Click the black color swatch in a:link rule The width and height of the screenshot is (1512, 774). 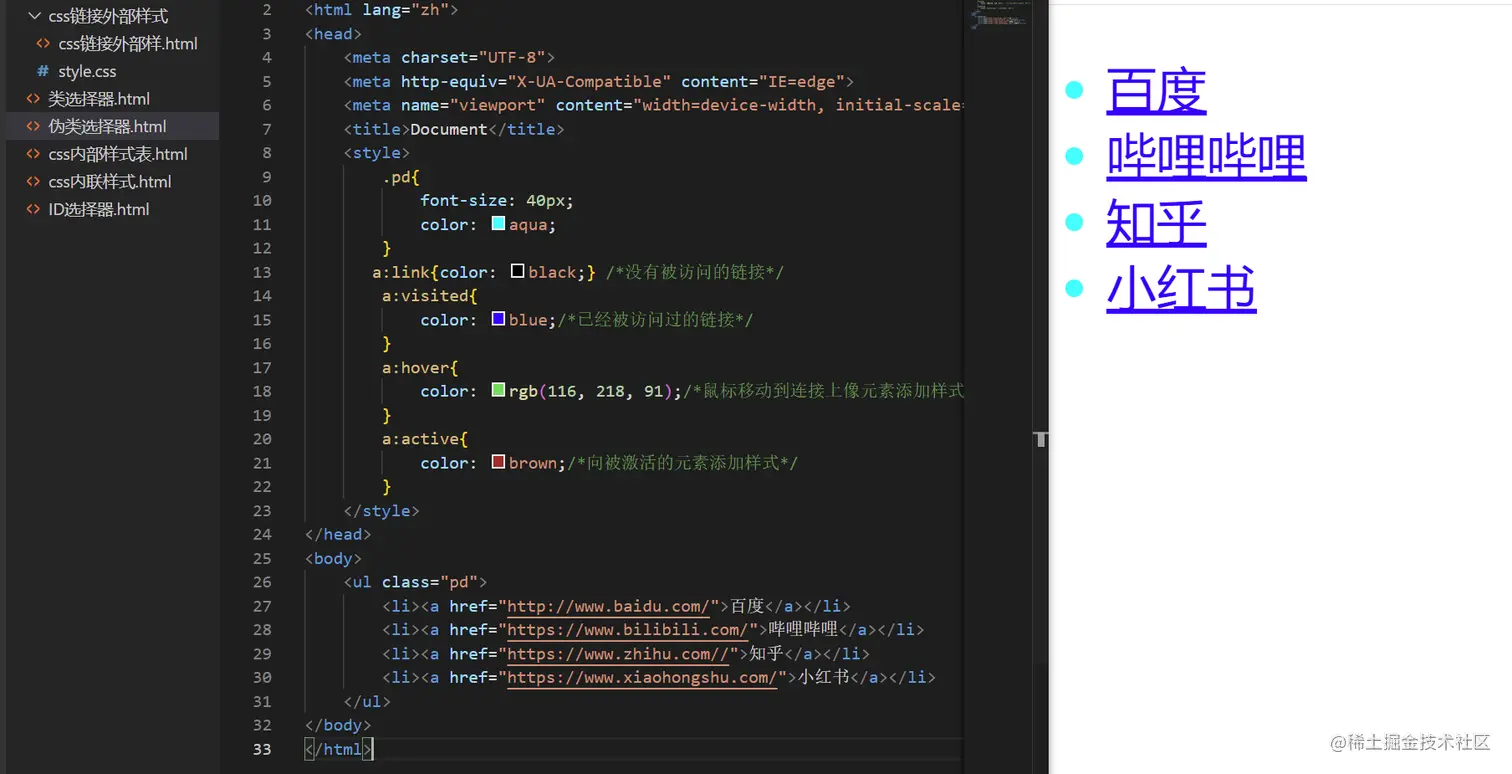coord(518,270)
